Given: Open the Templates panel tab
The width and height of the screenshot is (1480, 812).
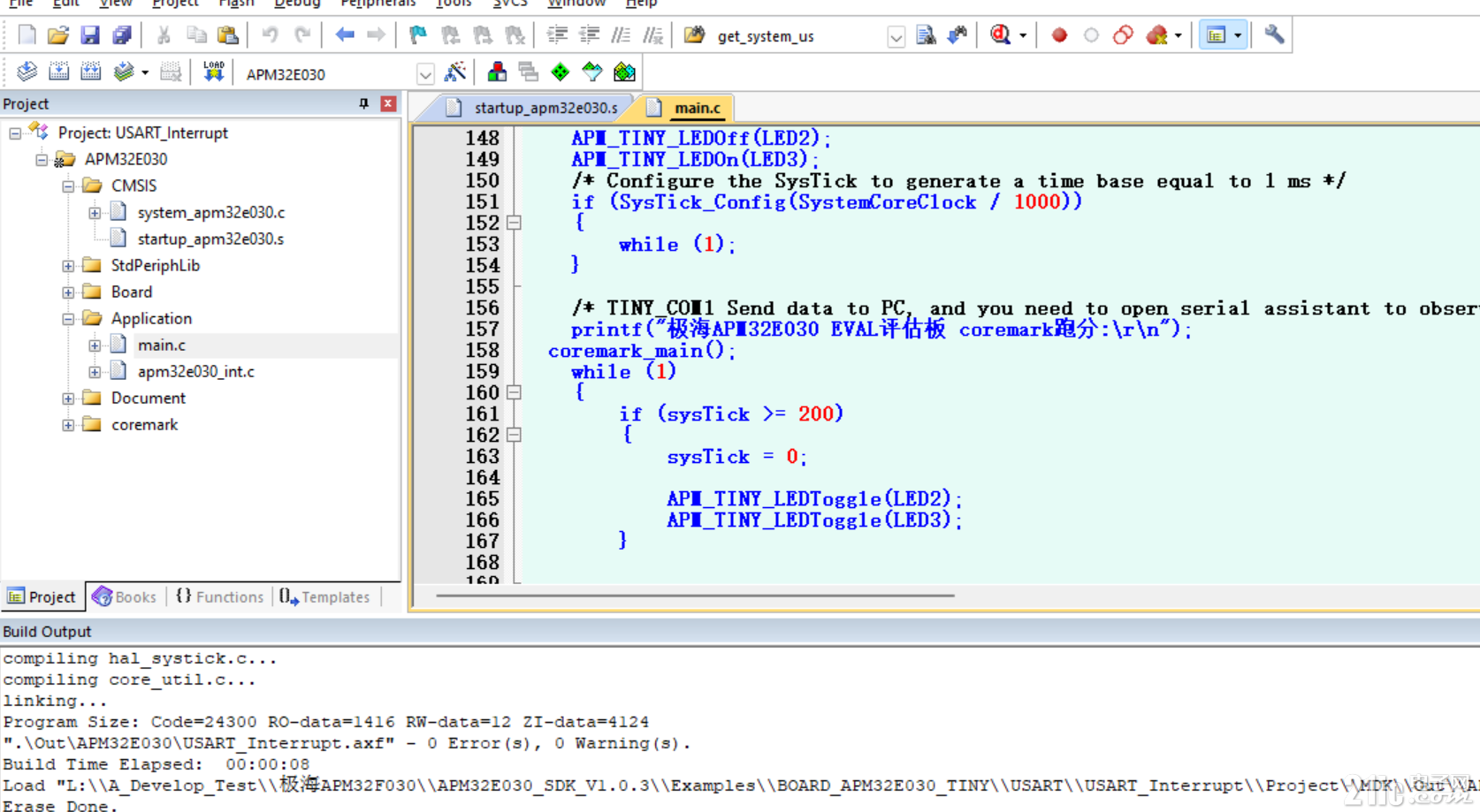Looking at the screenshot, I should tap(325, 596).
